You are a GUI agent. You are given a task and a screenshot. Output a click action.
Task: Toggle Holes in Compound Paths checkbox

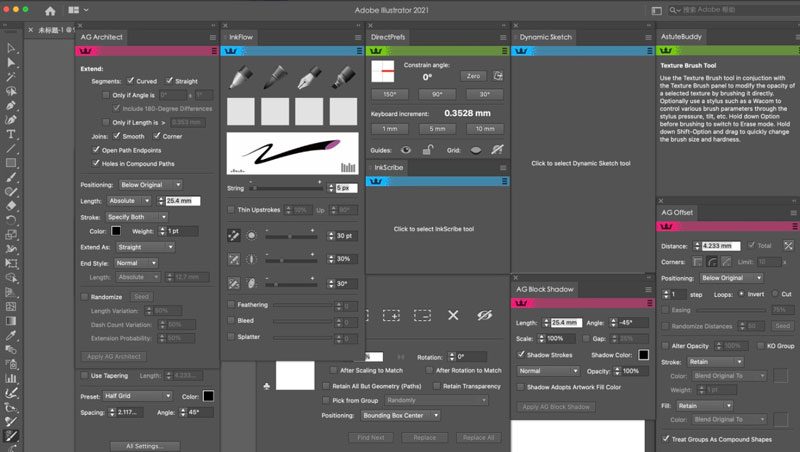pos(96,163)
